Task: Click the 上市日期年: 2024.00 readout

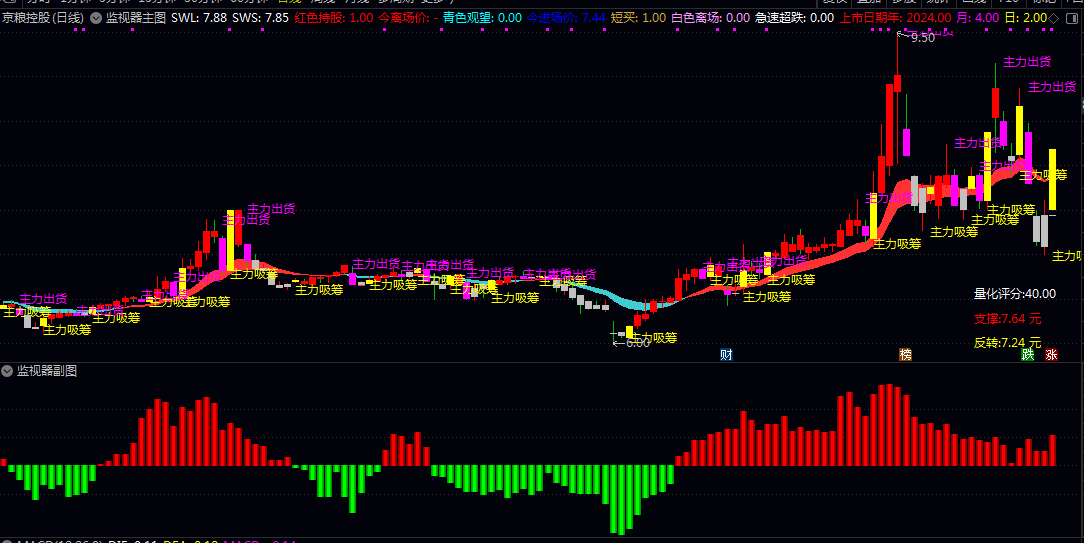Action: tap(895, 18)
